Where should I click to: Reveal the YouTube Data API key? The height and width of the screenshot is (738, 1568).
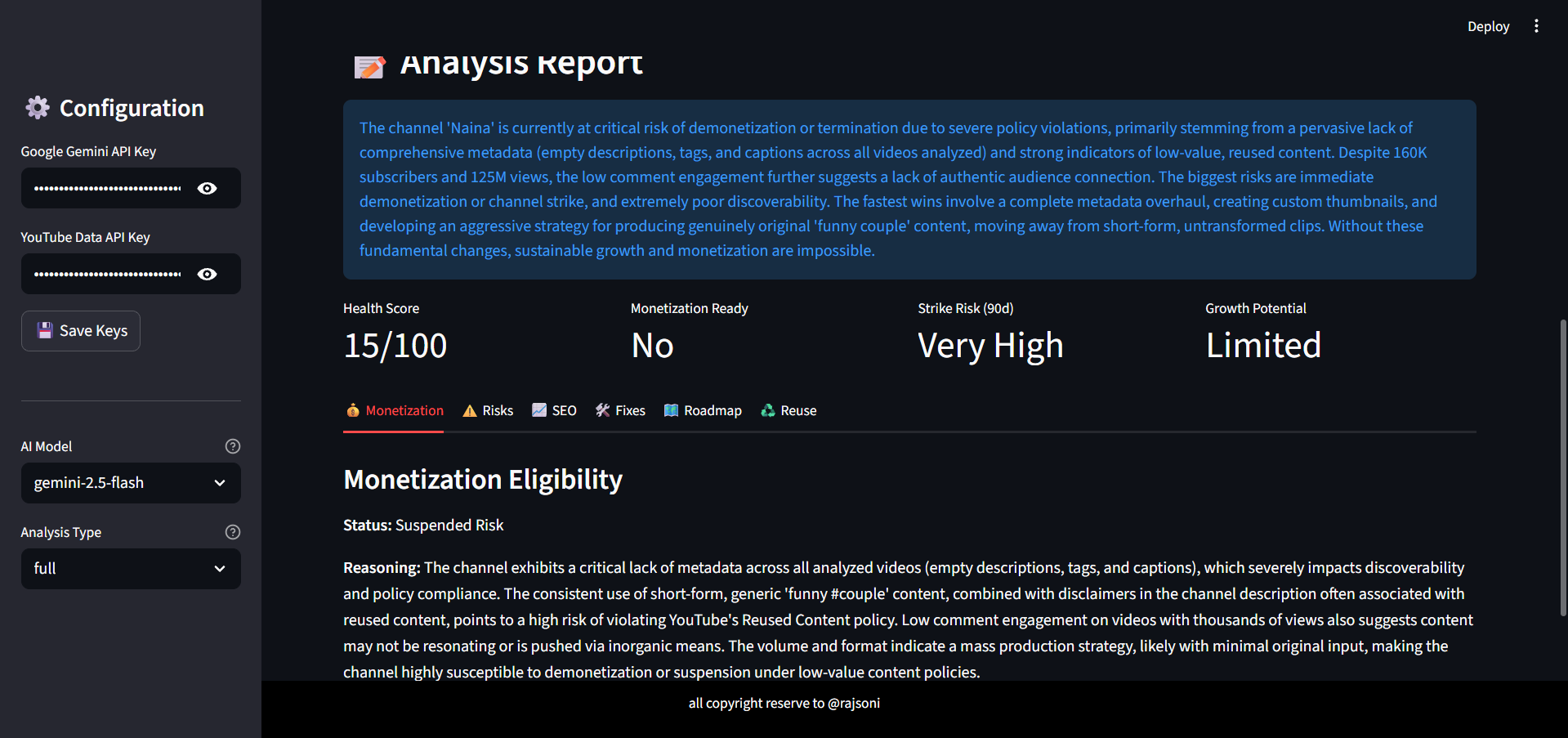tap(208, 274)
